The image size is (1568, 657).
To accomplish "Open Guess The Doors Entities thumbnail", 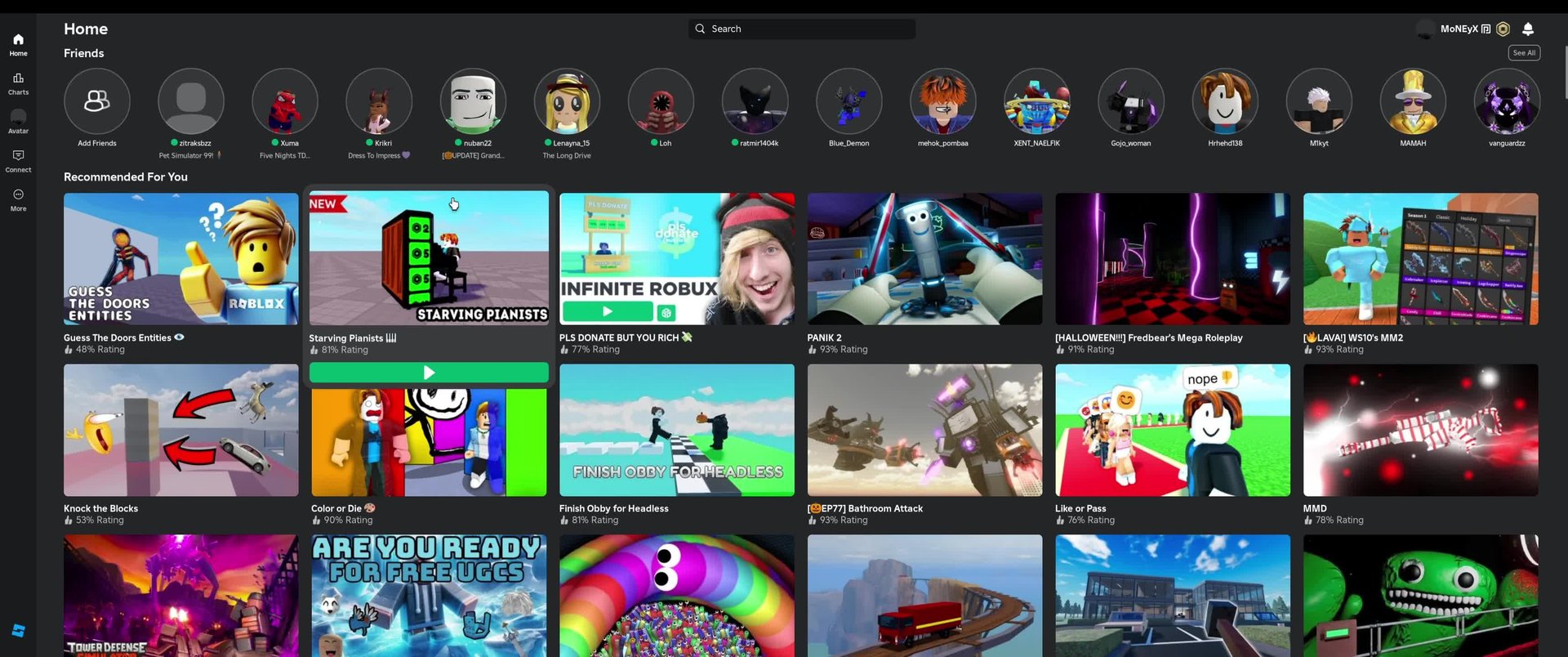I will tap(181, 259).
